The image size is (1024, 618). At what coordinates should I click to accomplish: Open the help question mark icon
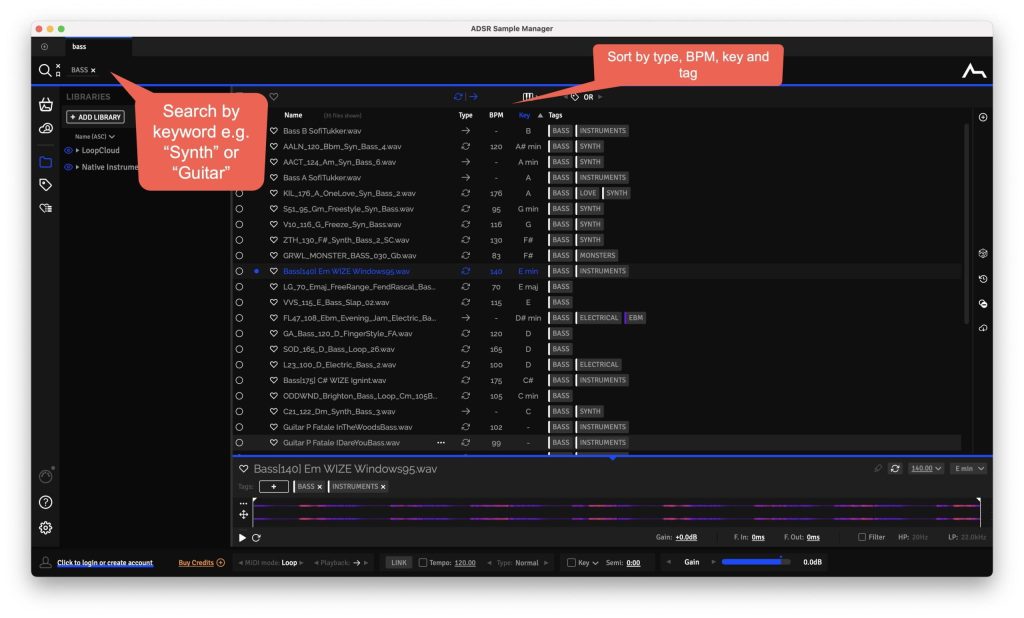[45, 502]
